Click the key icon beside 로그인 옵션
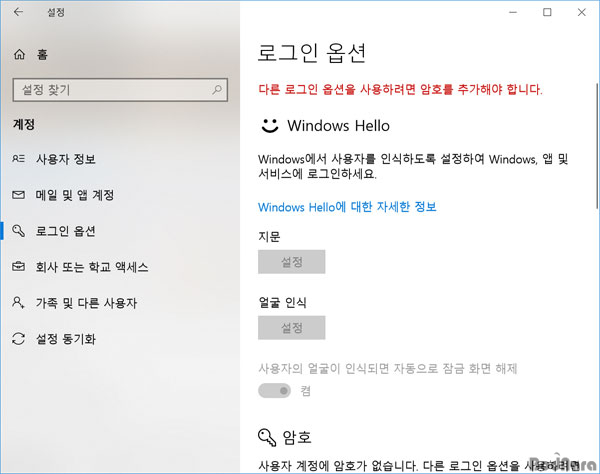 point(18,231)
